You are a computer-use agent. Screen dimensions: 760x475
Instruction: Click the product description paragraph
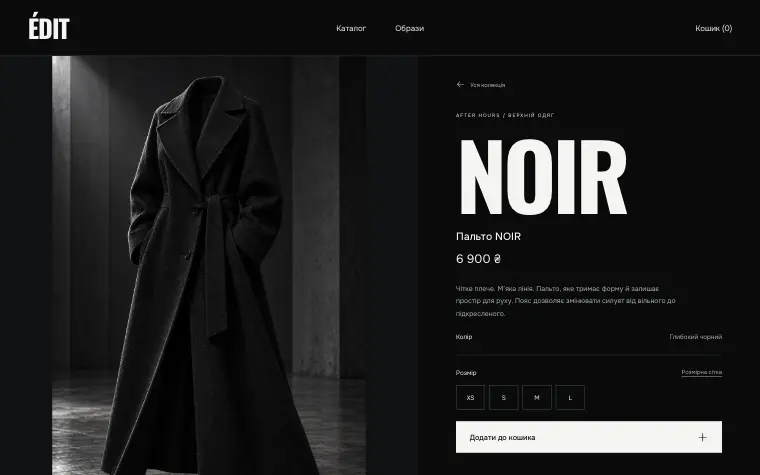565,301
